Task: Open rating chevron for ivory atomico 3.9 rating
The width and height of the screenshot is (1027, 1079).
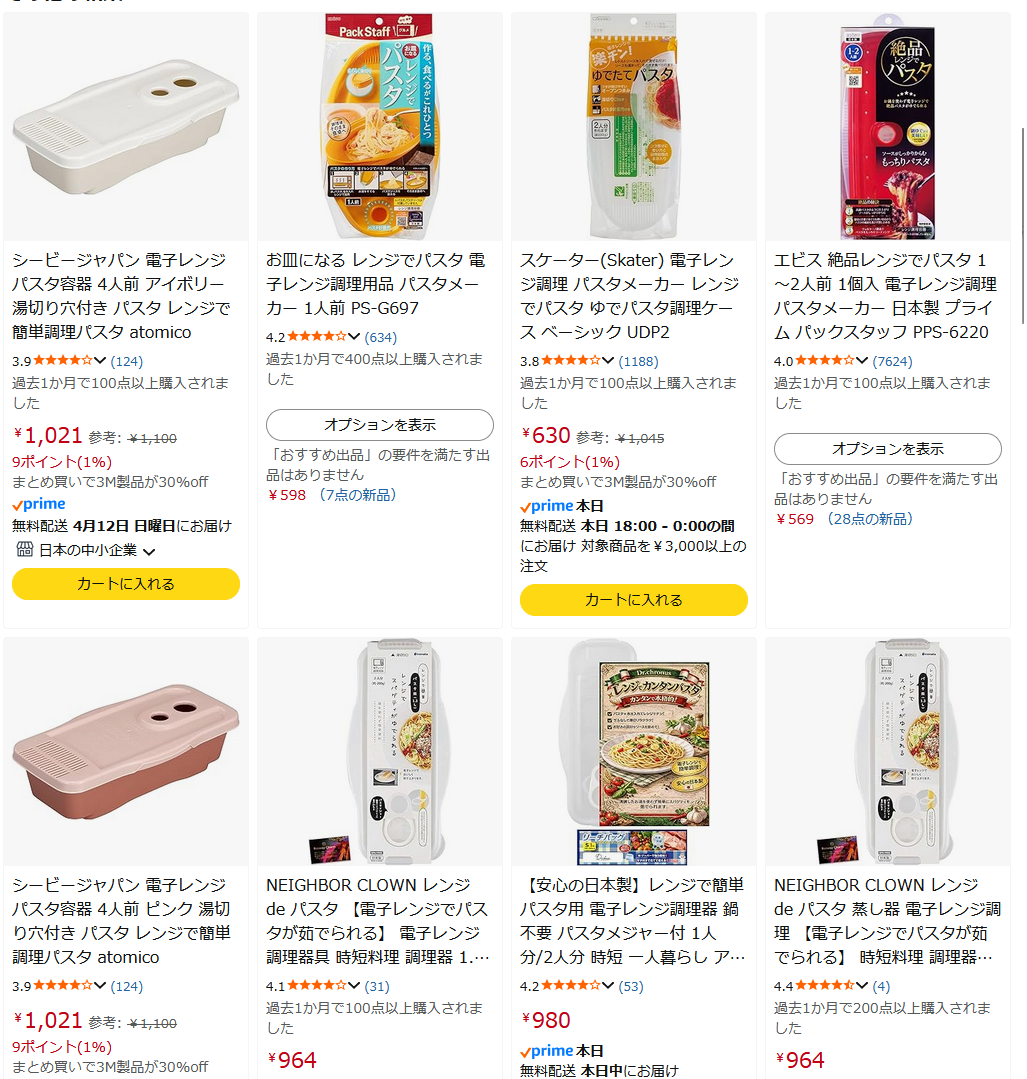Action: [100, 361]
